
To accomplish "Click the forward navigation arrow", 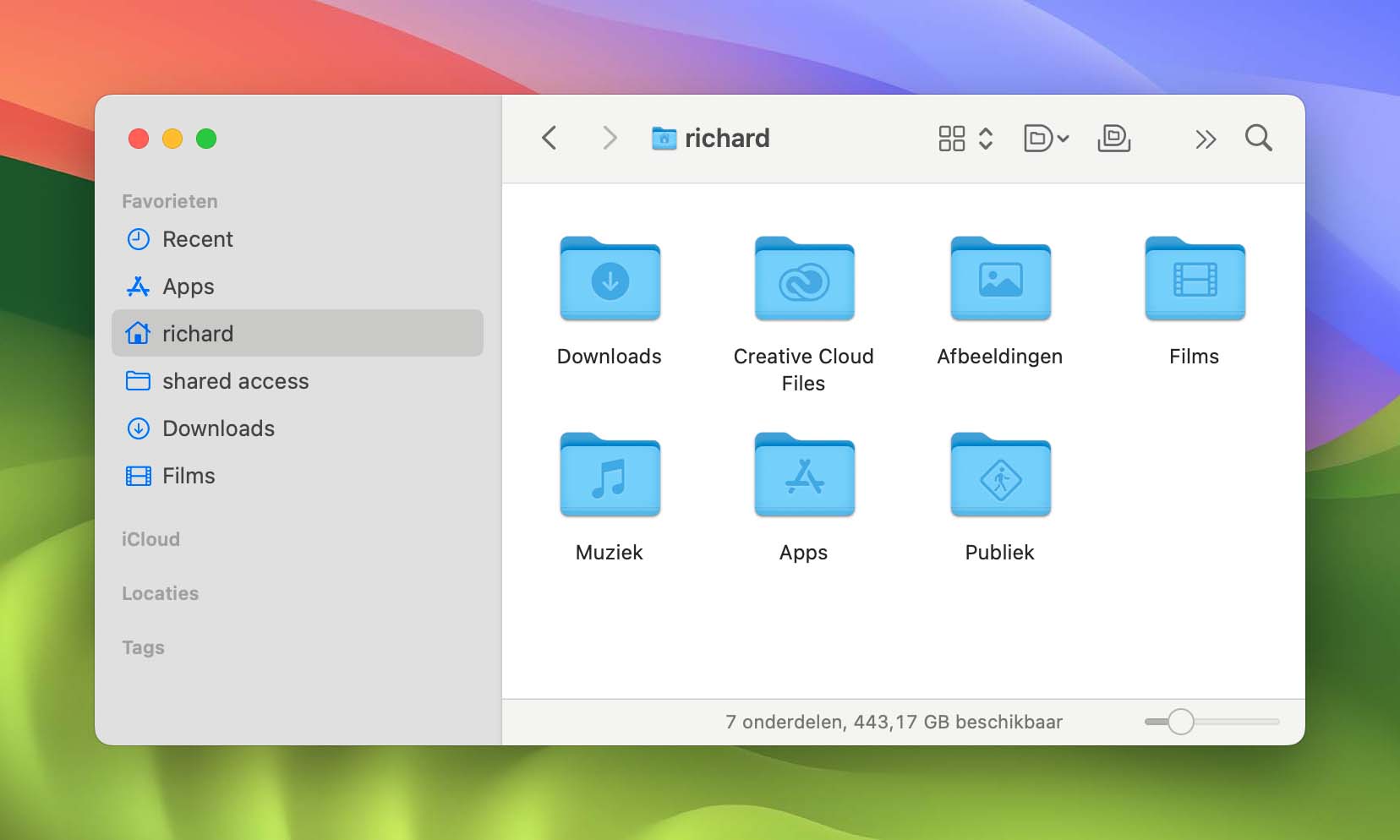I will pos(610,138).
